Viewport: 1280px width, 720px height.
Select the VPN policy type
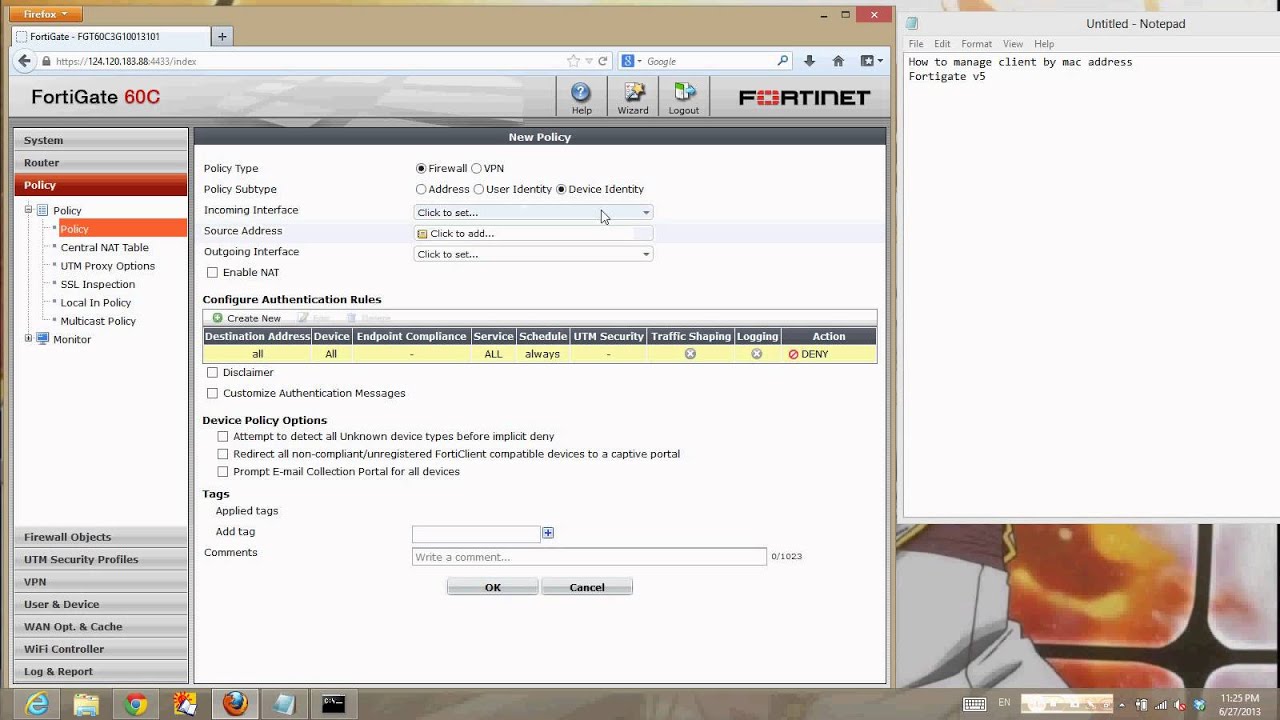(x=476, y=169)
